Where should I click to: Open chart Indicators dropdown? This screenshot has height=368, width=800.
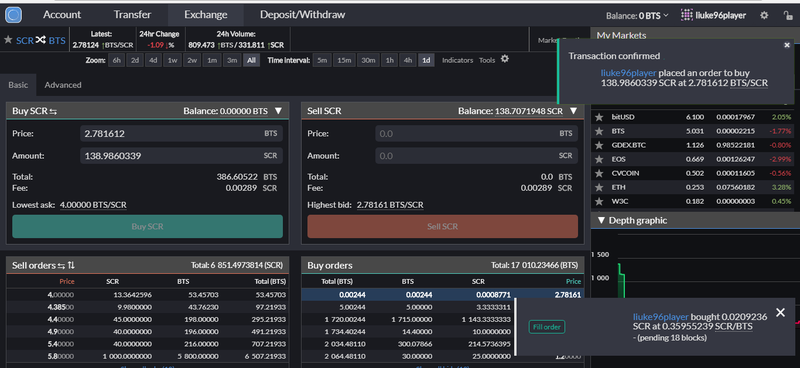point(458,60)
